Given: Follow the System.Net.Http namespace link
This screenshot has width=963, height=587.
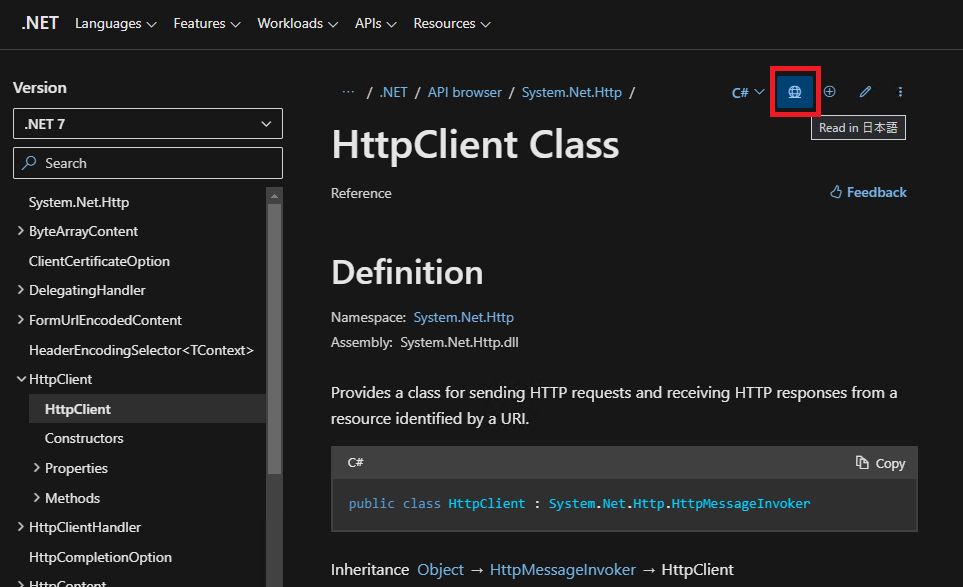Looking at the screenshot, I should 463,317.
